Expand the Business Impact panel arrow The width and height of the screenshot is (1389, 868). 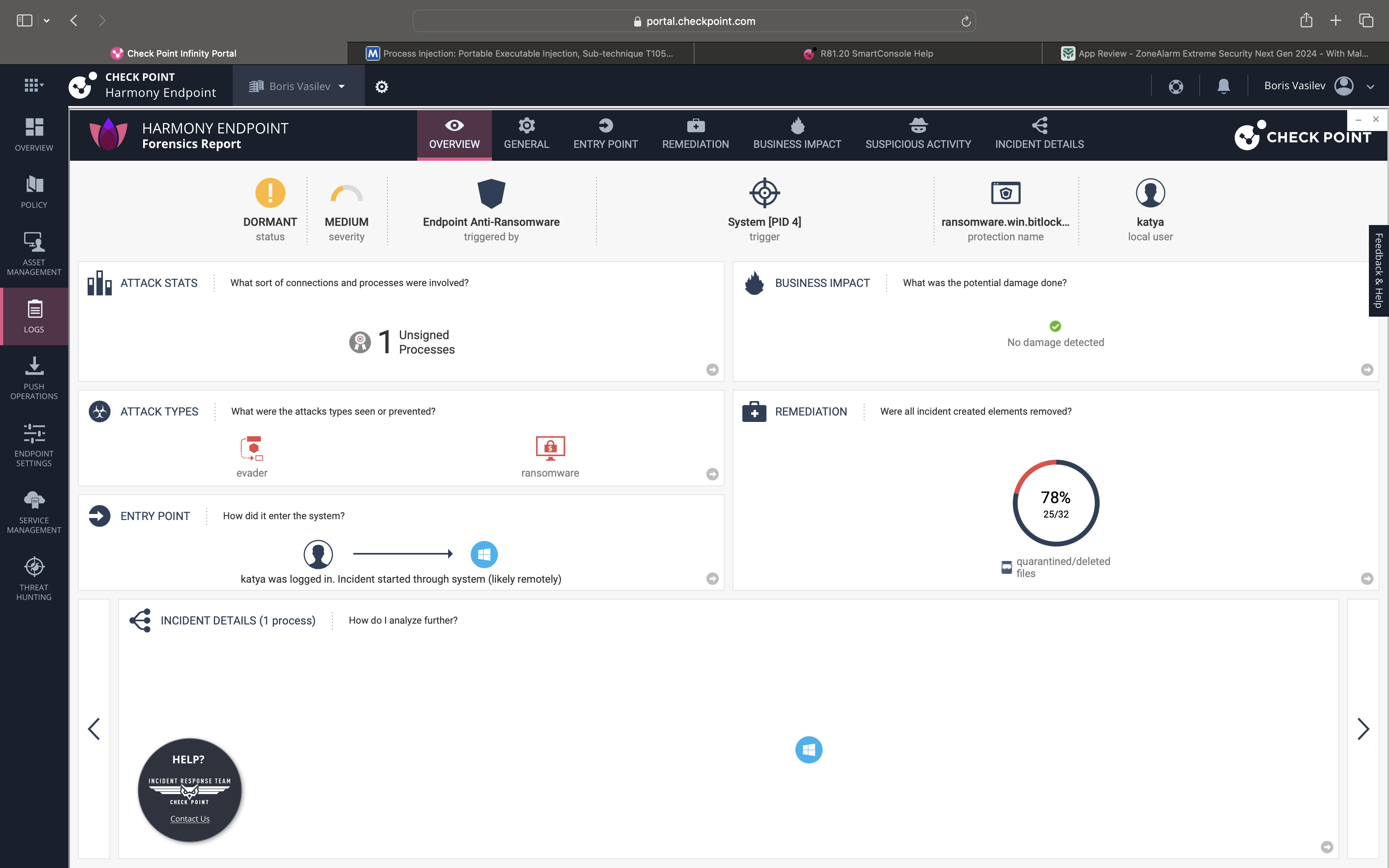pos(1367,370)
